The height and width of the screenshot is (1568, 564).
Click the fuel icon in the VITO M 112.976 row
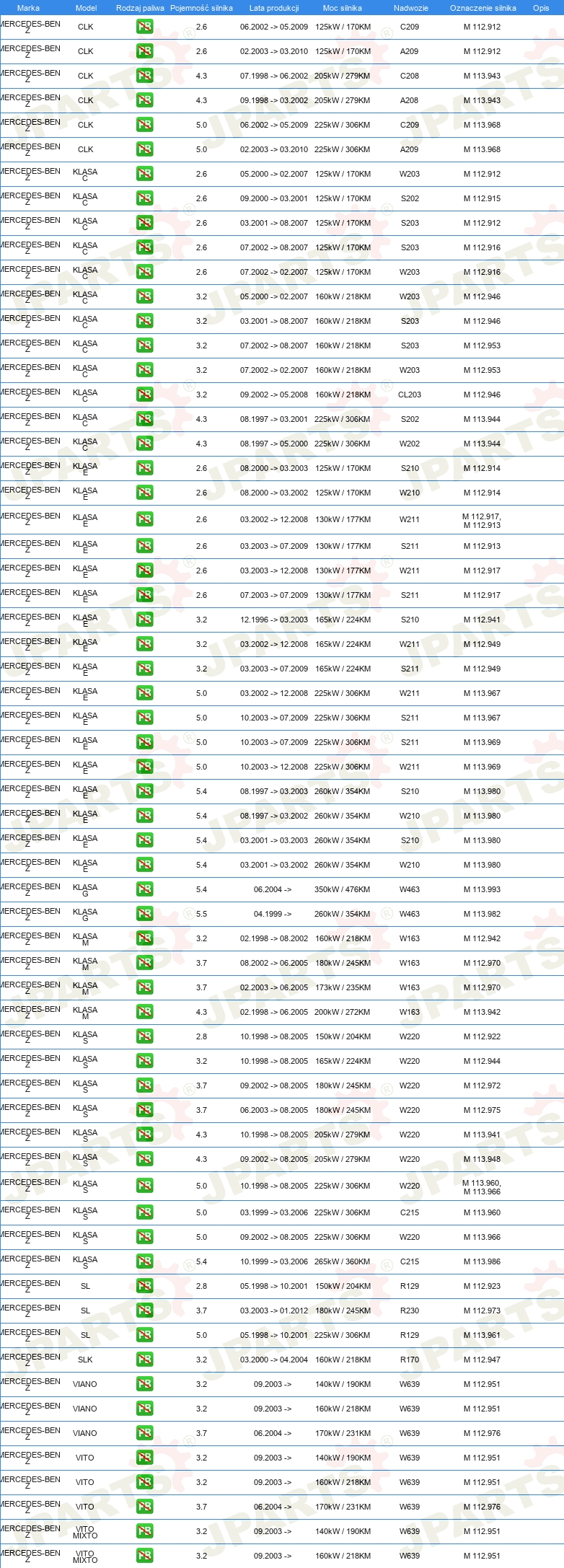click(144, 1507)
